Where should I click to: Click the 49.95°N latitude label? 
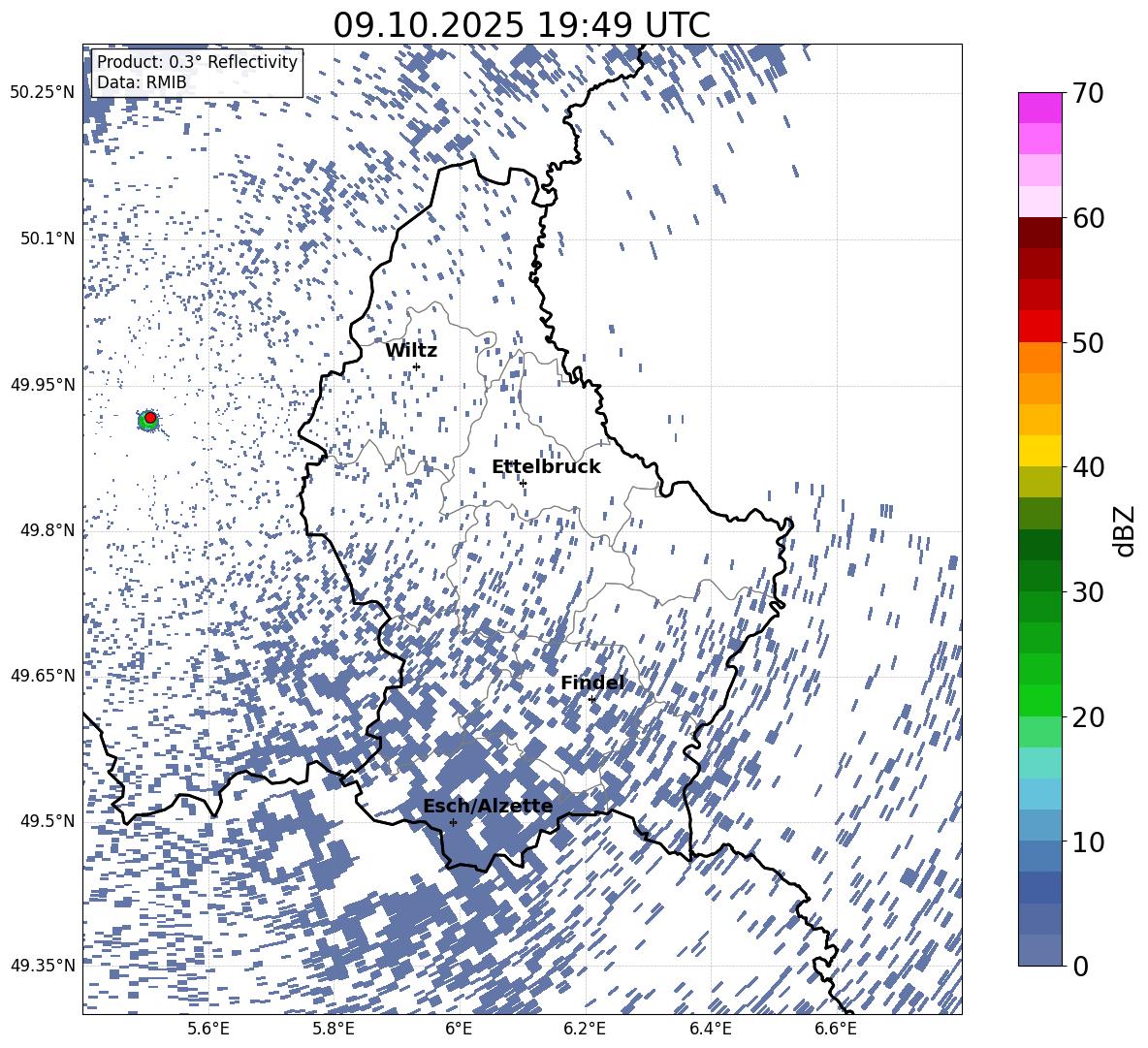[43, 385]
